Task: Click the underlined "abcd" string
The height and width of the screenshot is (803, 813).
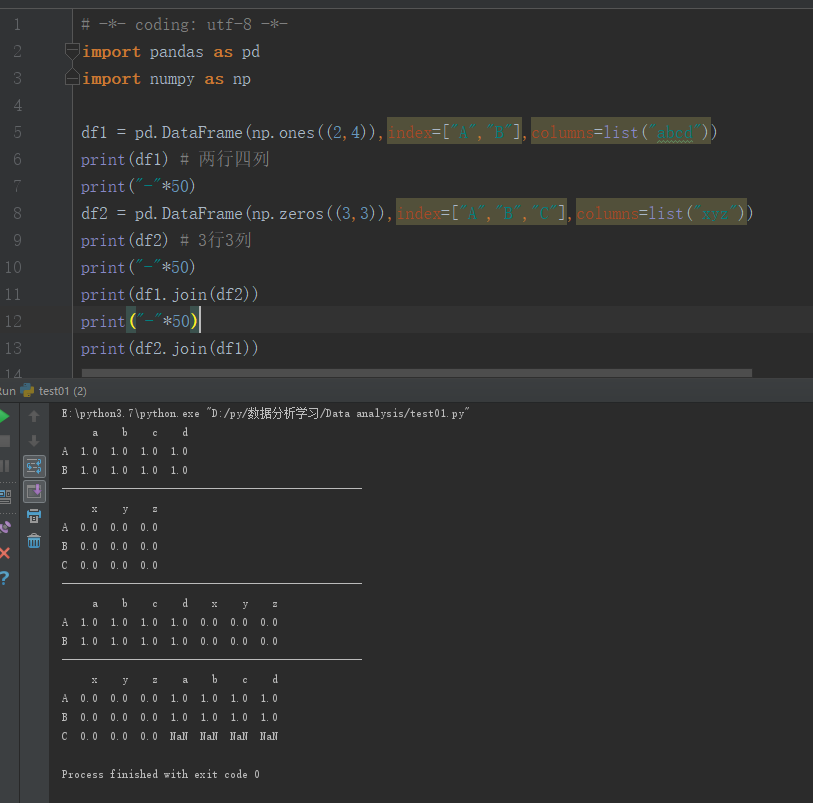Action: pos(675,133)
